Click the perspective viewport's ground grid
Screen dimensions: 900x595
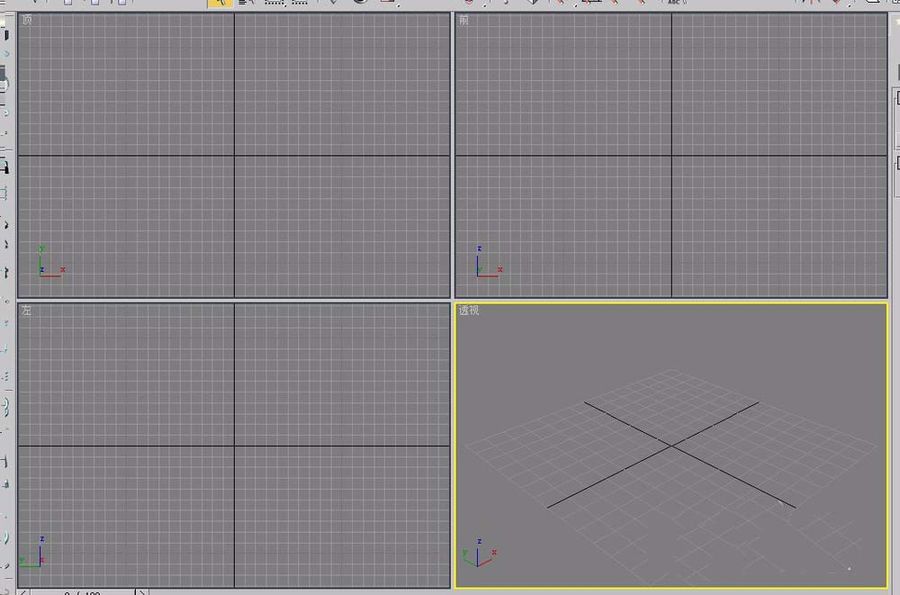[x=671, y=475]
